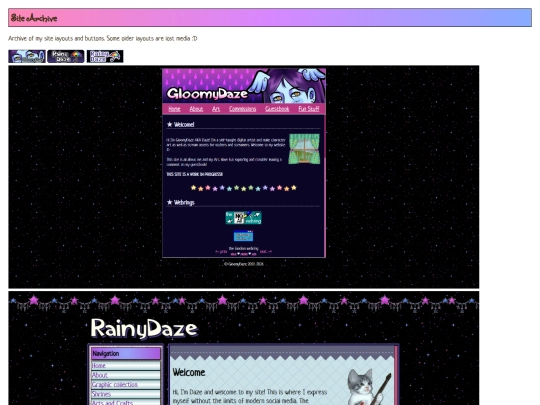The height and width of the screenshot is (405, 540).
Task: Click the RainyDaze logo title
Action: (144, 328)
